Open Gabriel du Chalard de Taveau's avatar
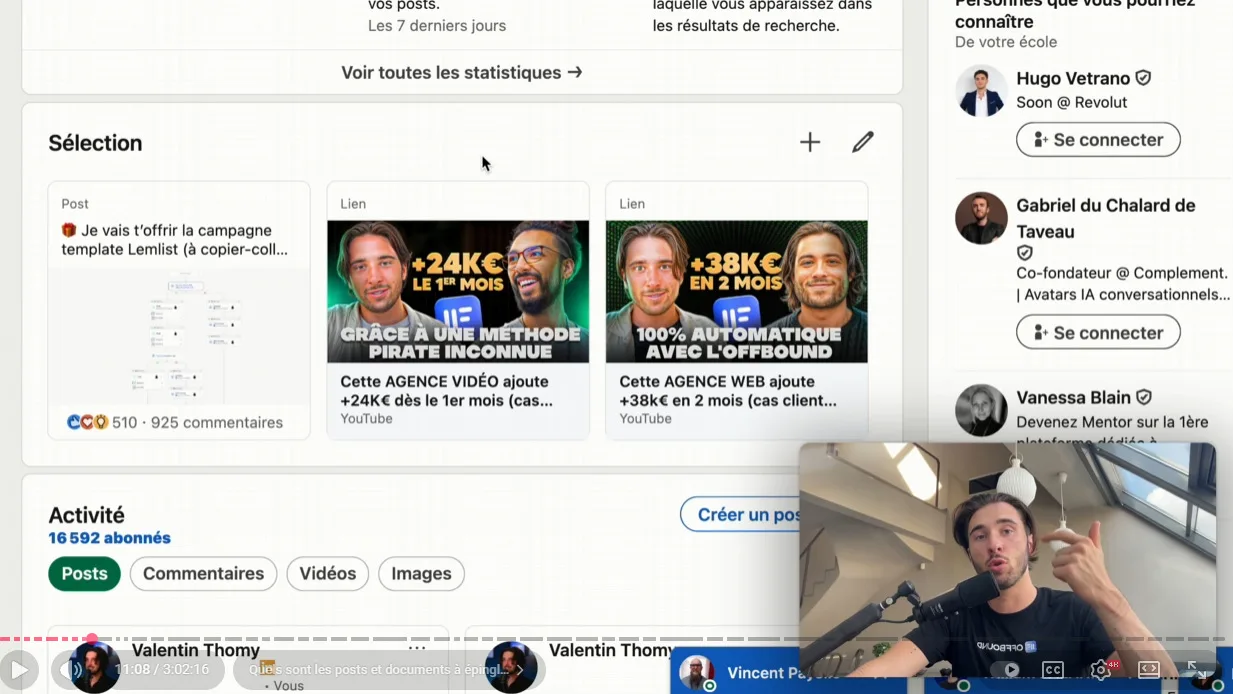1233x694 pixels. (x=981, y=218)
